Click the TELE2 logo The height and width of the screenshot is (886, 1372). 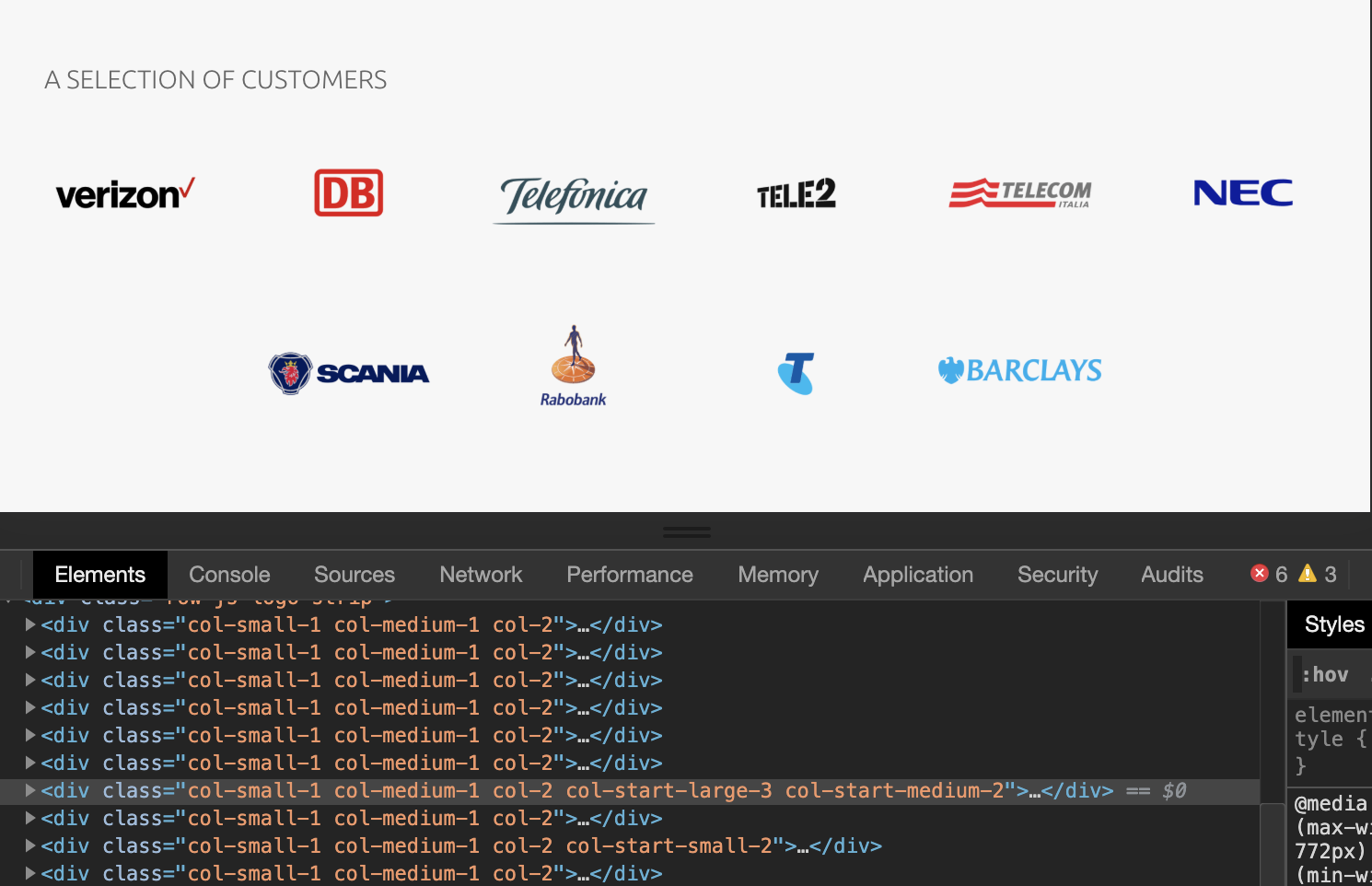[x=796, y=193]
